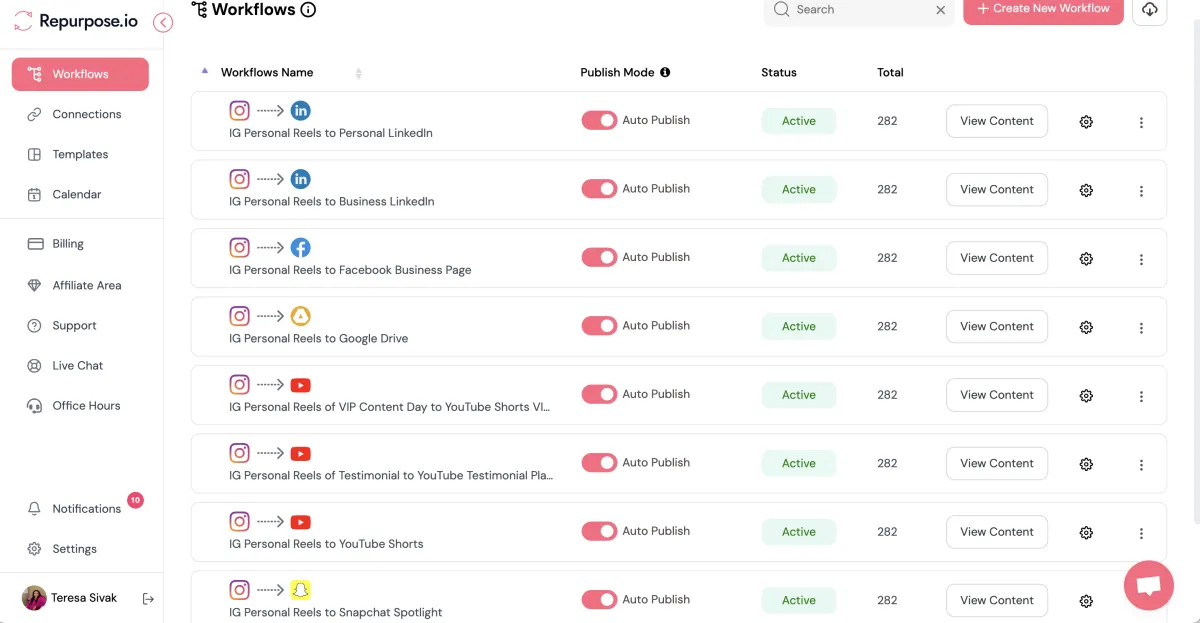Open settings gear for Business LinkedIn workflow
The image size is (1200, 623).
(1086, 190)
